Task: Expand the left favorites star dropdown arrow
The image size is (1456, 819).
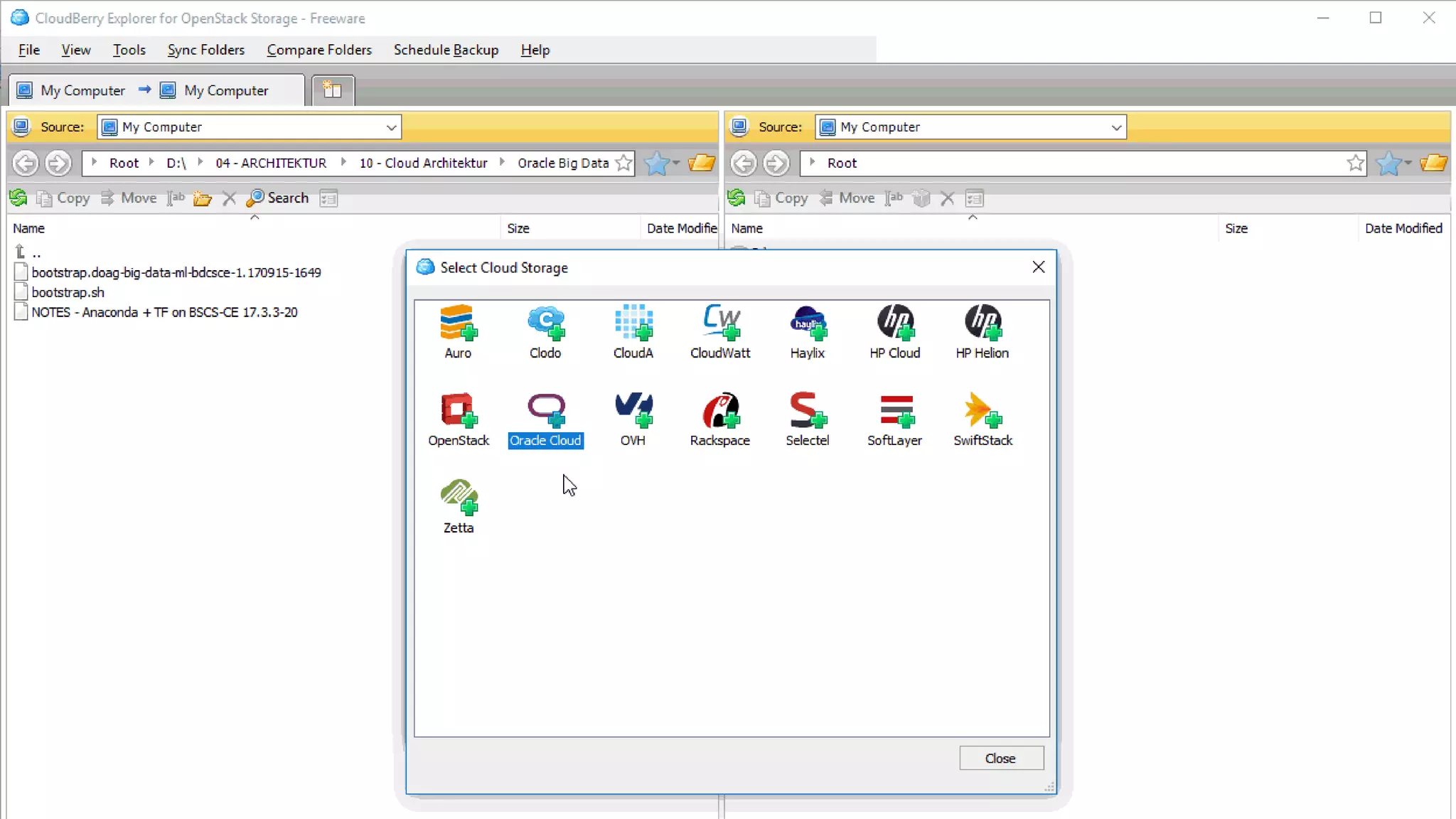Action: 676,163
